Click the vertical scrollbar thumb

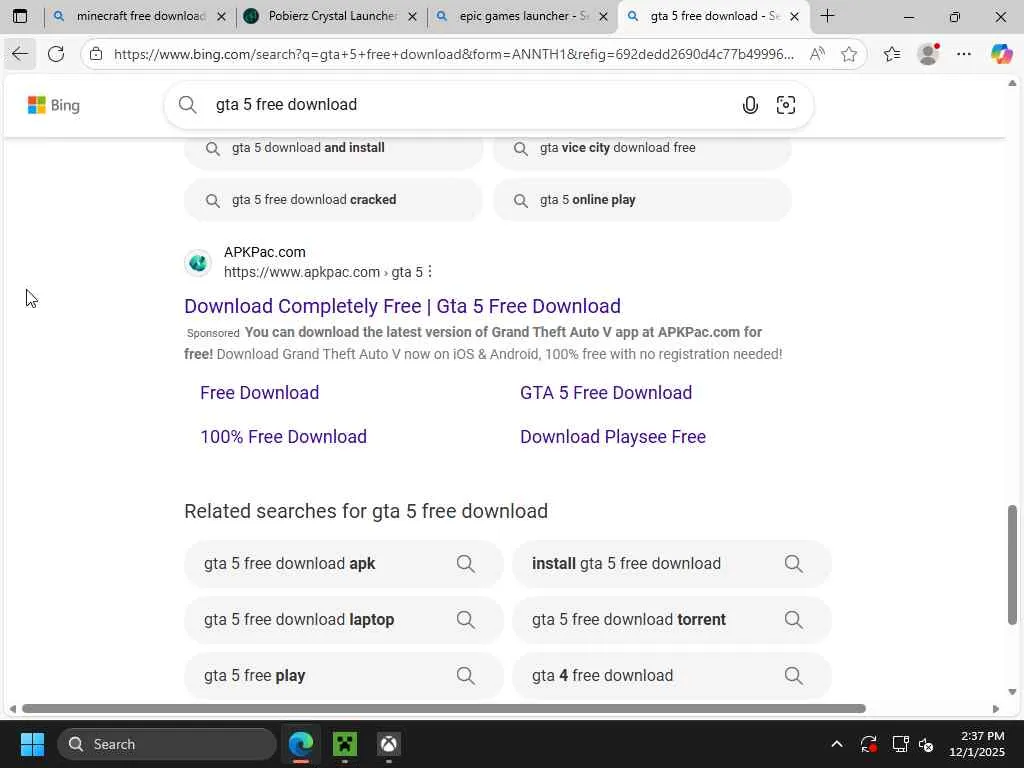point(1012,565)
